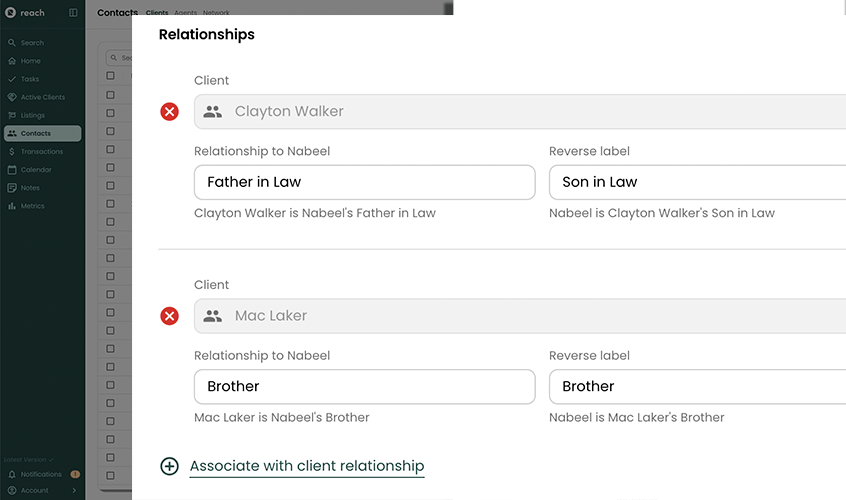Open the Clayton Walker client selector
Image resolution: width=846 pixels, height=500 pixels.
click(520, 112)
